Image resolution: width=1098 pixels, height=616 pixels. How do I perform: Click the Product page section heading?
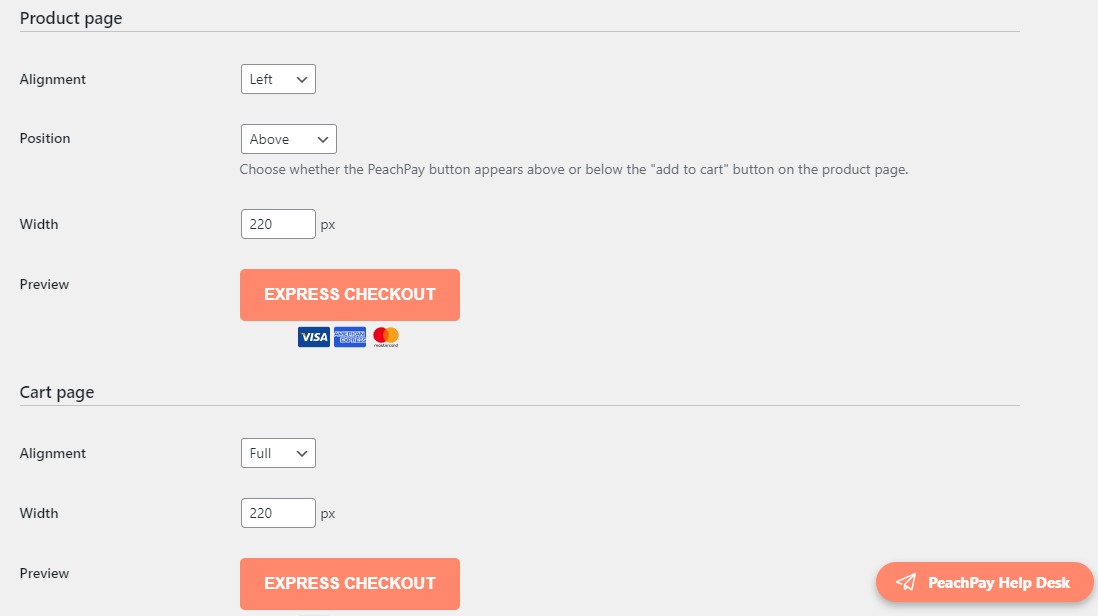[x=71, y=18]
